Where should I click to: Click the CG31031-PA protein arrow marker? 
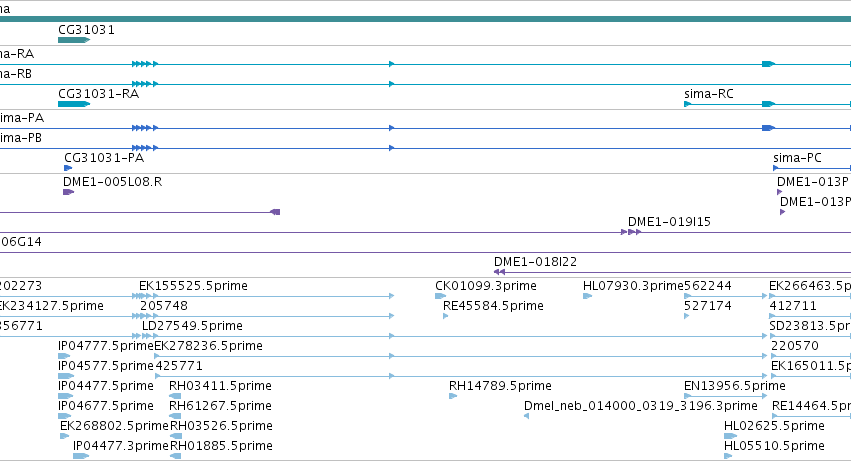(68, 168)
